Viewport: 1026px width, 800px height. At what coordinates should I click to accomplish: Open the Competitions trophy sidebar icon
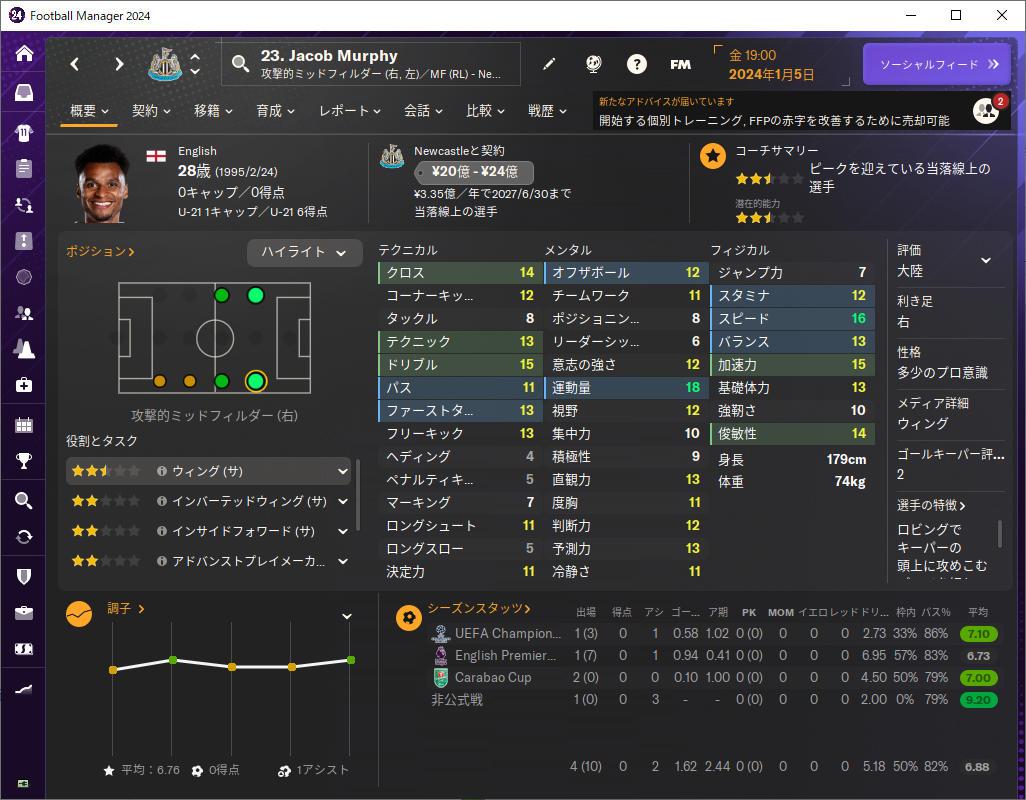point(24,461)
